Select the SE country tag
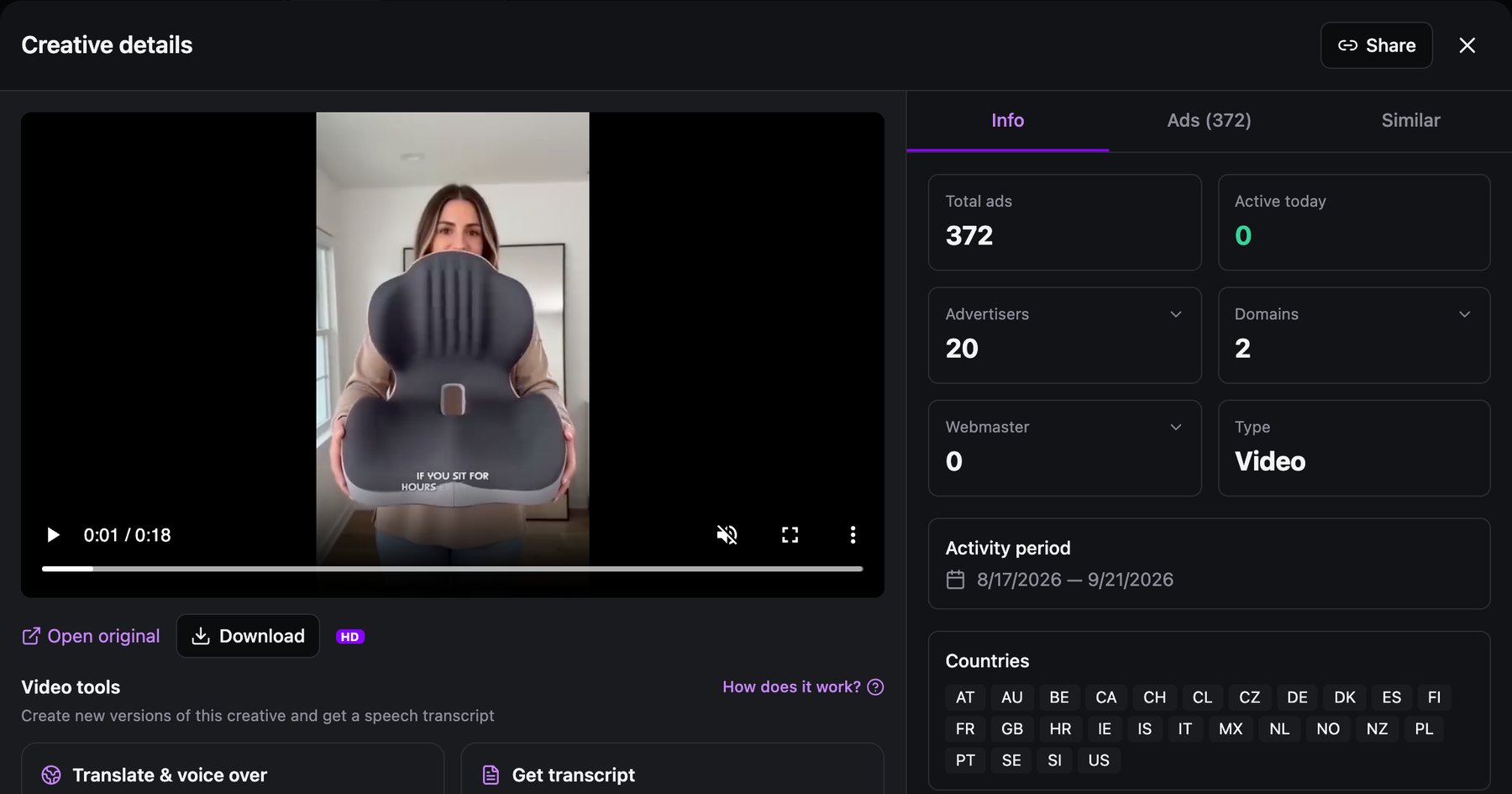The height and width of the screenshot is (794, 1512). [1011, 760]
